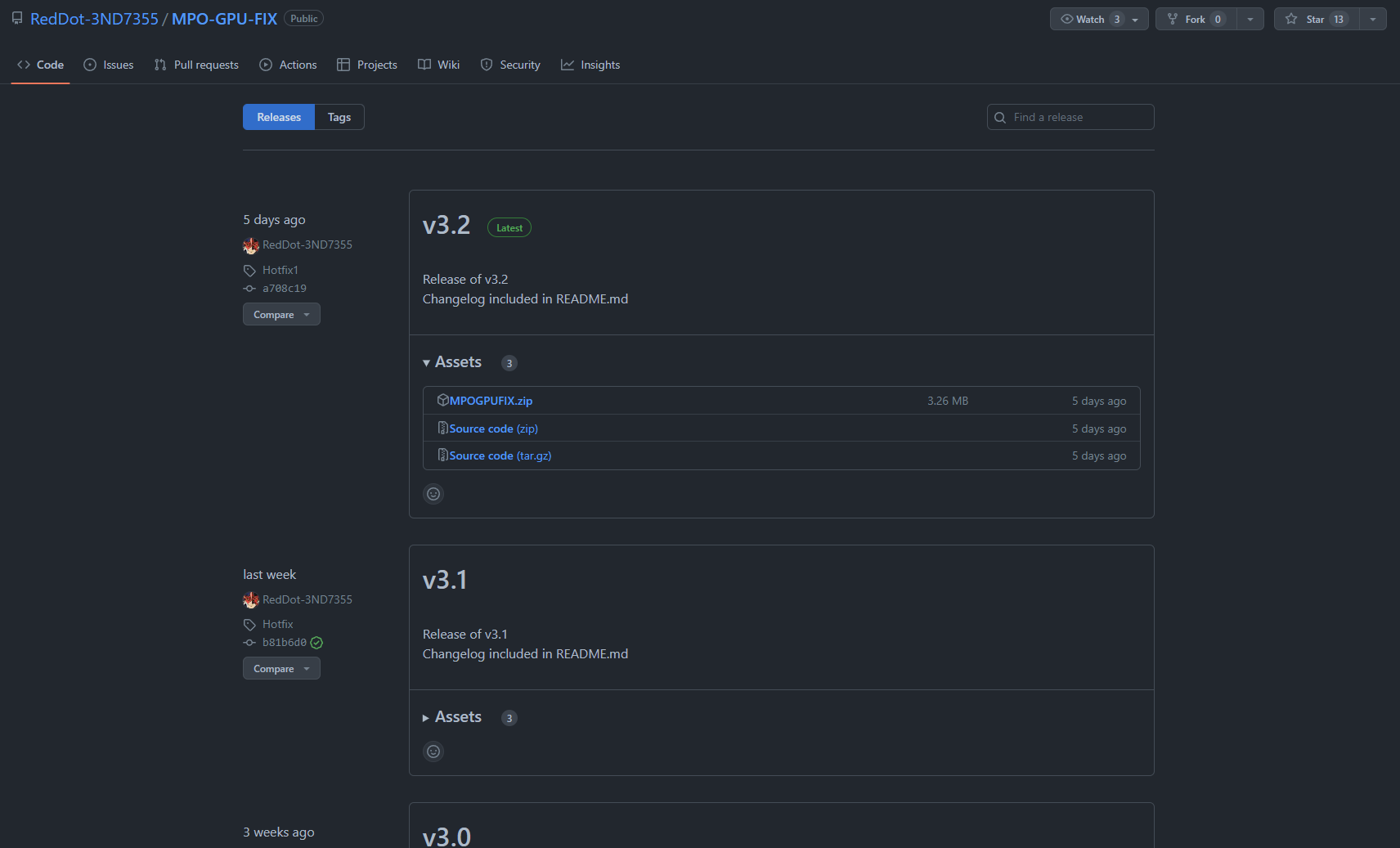Open v3.2 author RedDot-3ND7355 profile
1400x848 pixels.
point(307,245)
